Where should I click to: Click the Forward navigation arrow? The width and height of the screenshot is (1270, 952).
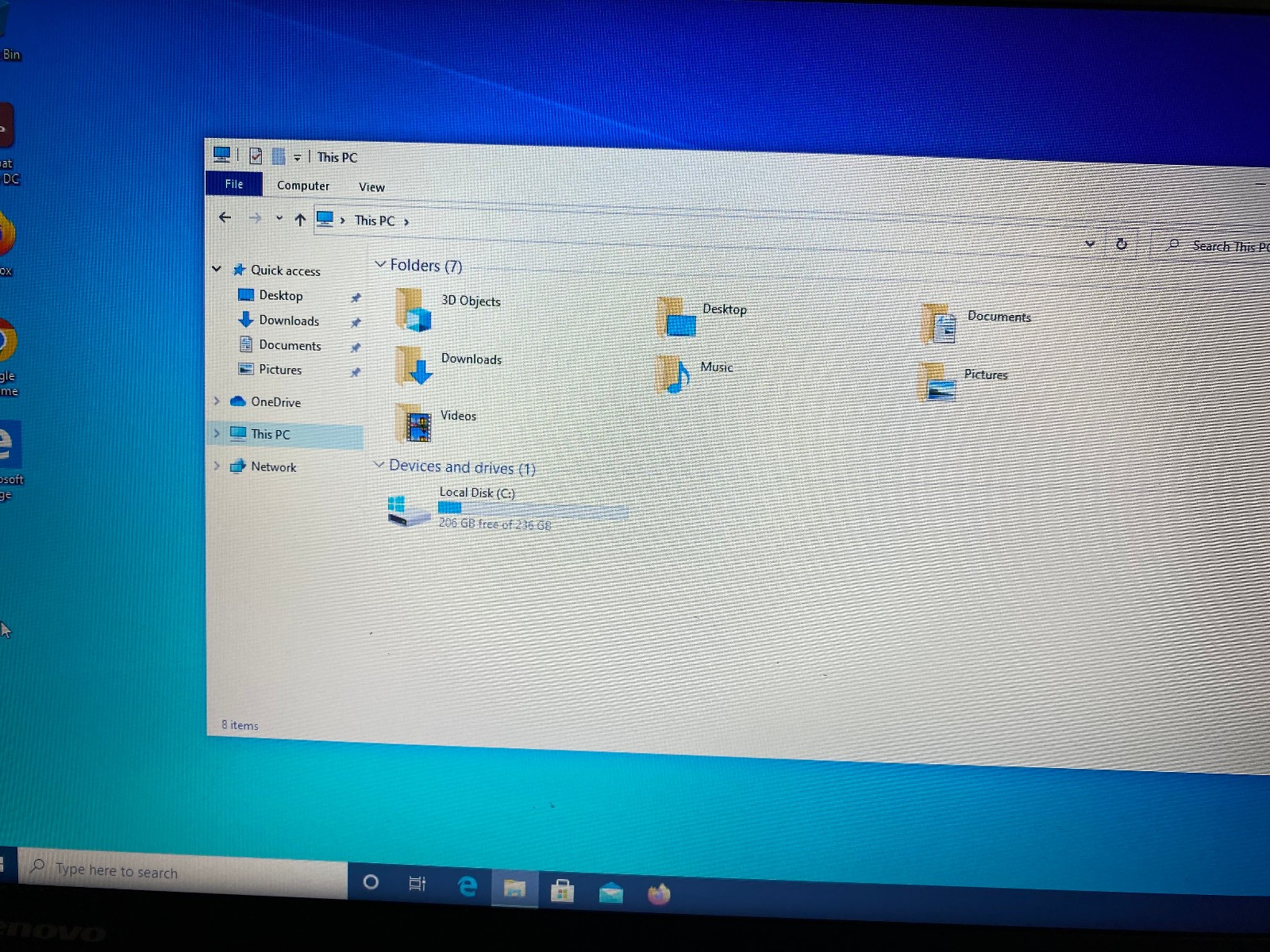click(x=255, y=218)
